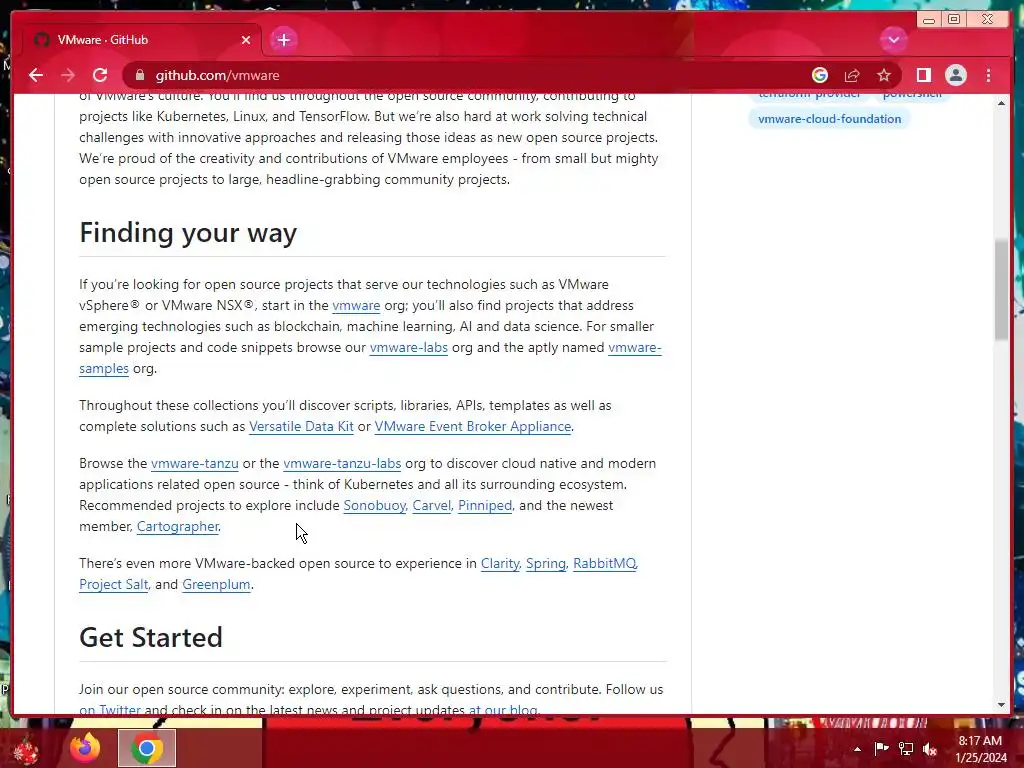
Task: Open the Spring link
Action: 546,563
